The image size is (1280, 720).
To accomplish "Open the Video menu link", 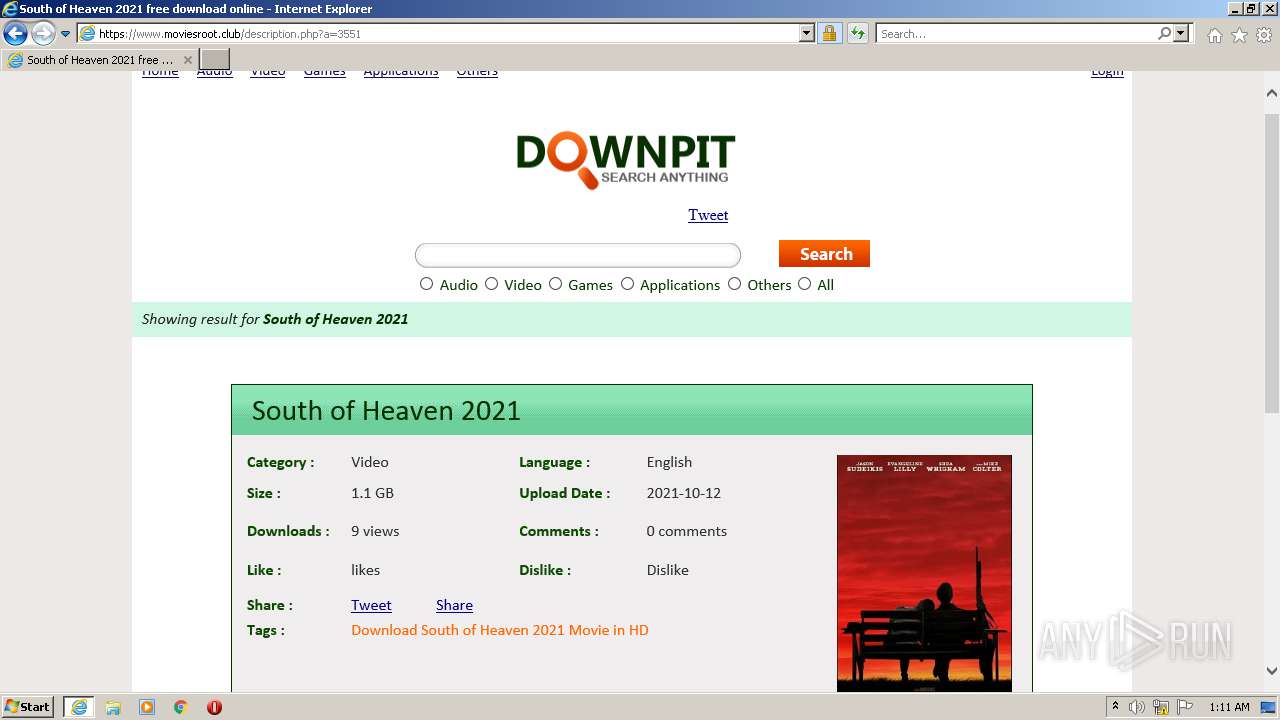I will click(x=267, y=72).
